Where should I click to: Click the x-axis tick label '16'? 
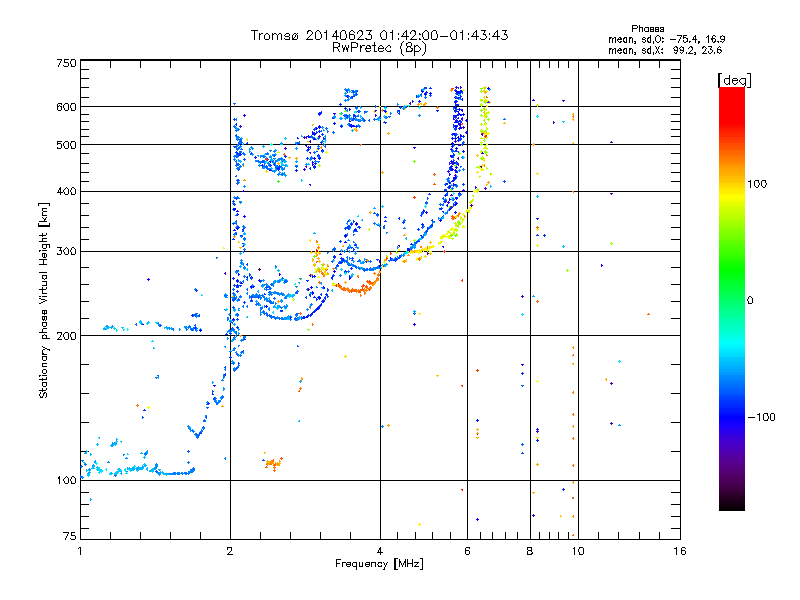pyautogui.click(x=680, y=551)
